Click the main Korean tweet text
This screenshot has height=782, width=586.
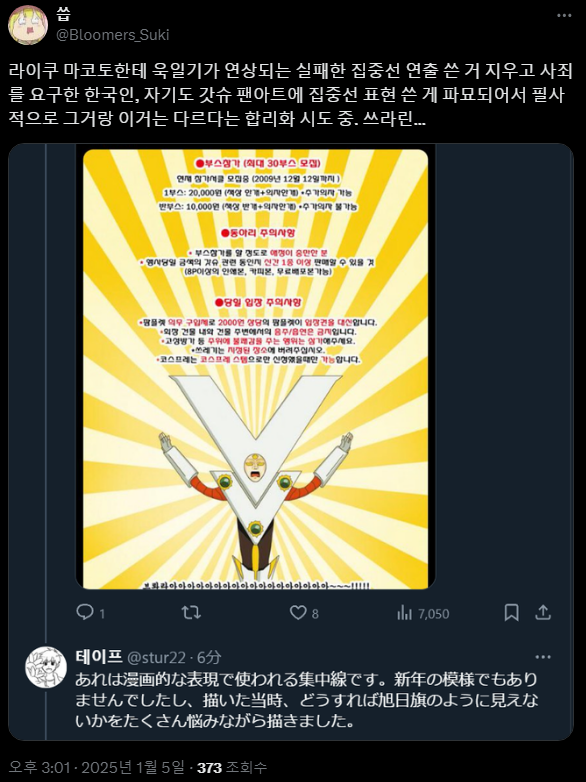(291, 95)
